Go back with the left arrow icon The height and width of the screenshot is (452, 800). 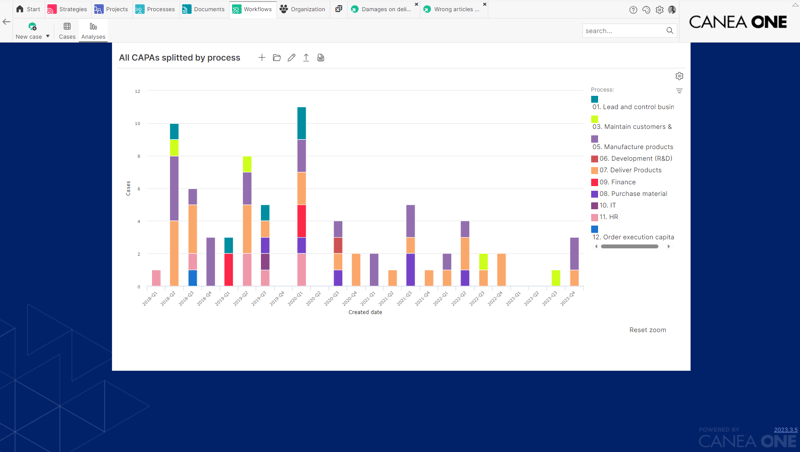click(x=6, y=21)
